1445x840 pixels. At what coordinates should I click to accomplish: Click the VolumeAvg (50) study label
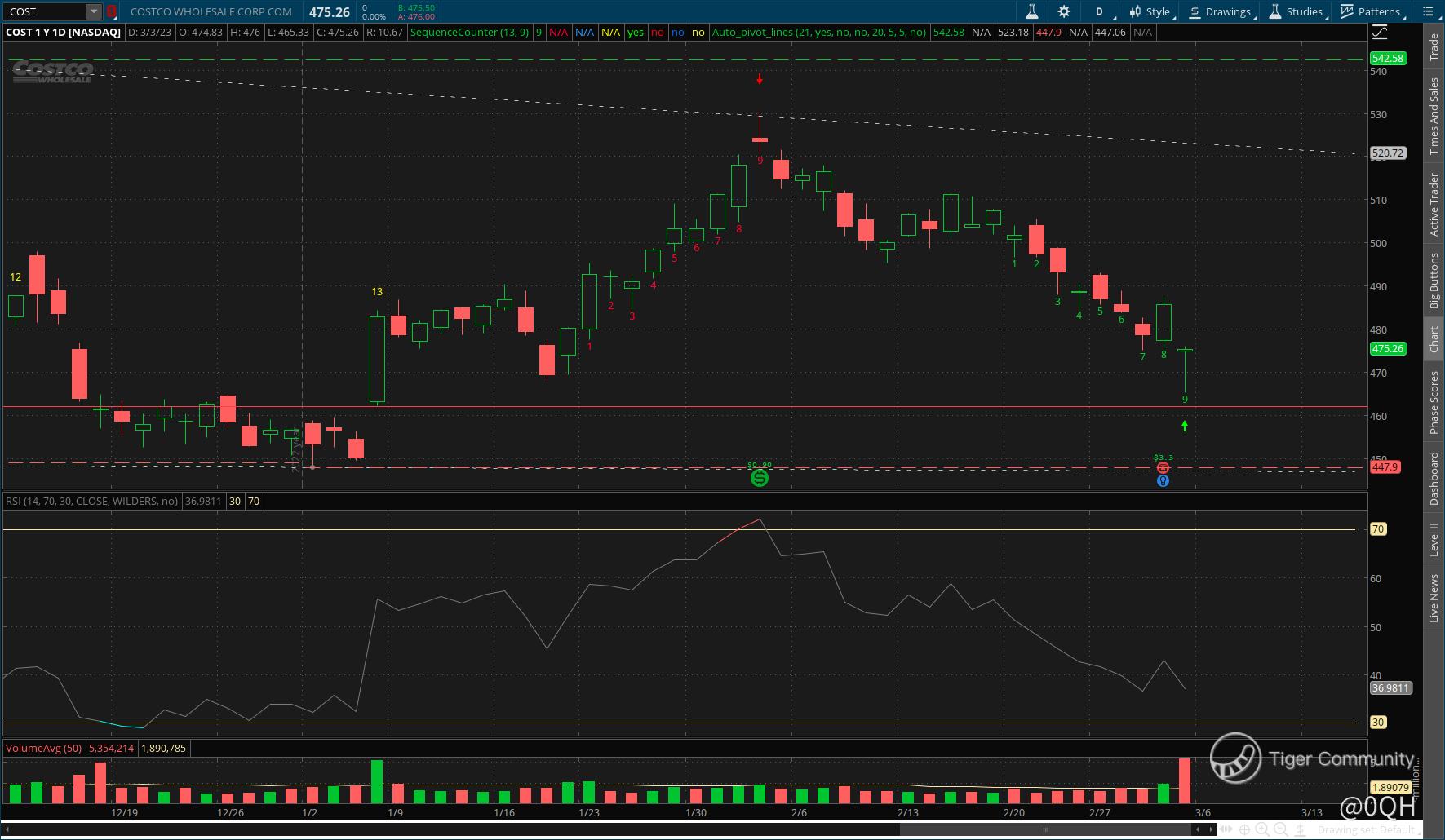43,748
